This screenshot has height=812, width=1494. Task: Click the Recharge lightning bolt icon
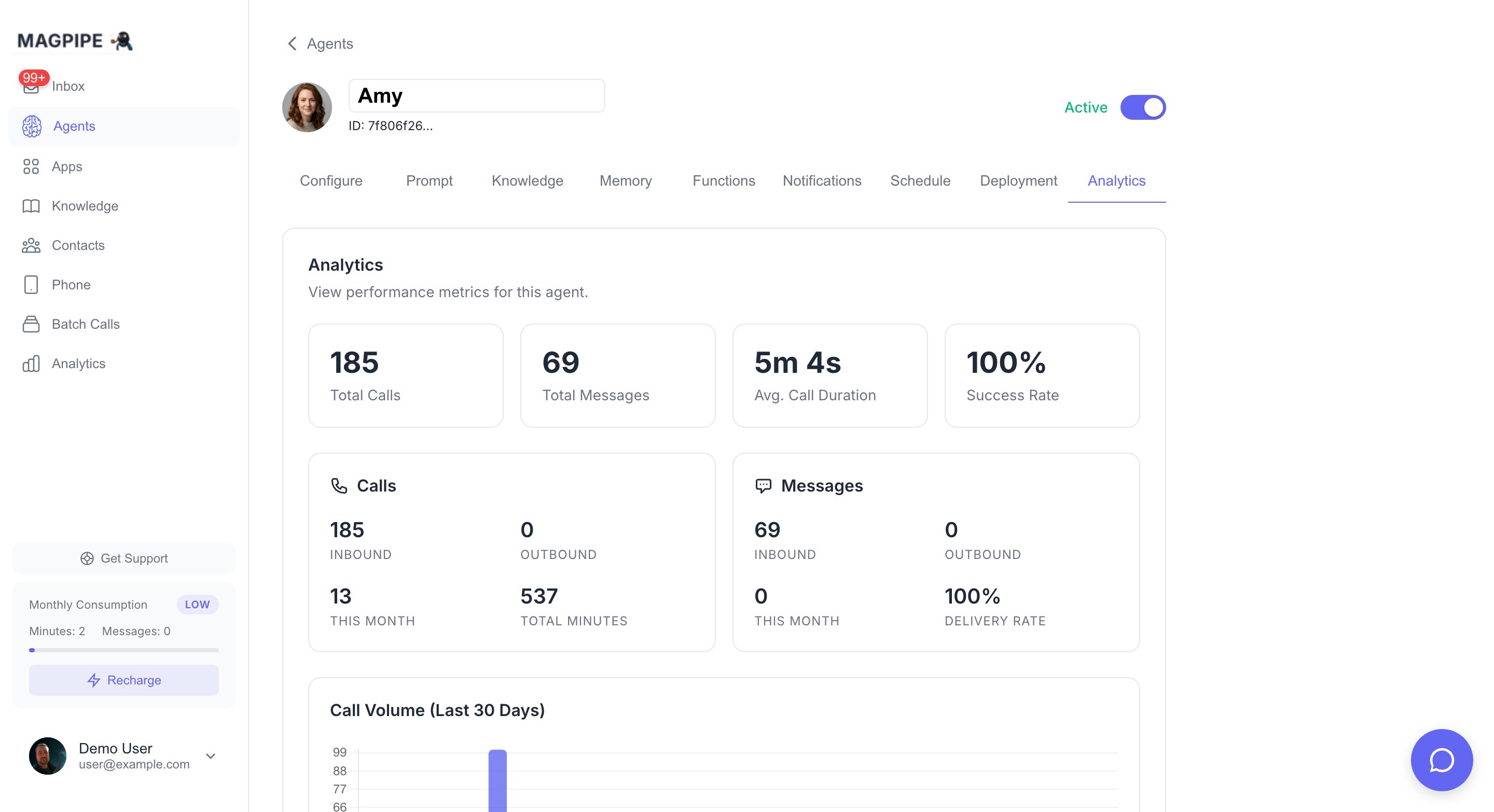pyautogui.click(x=94, y=680)
